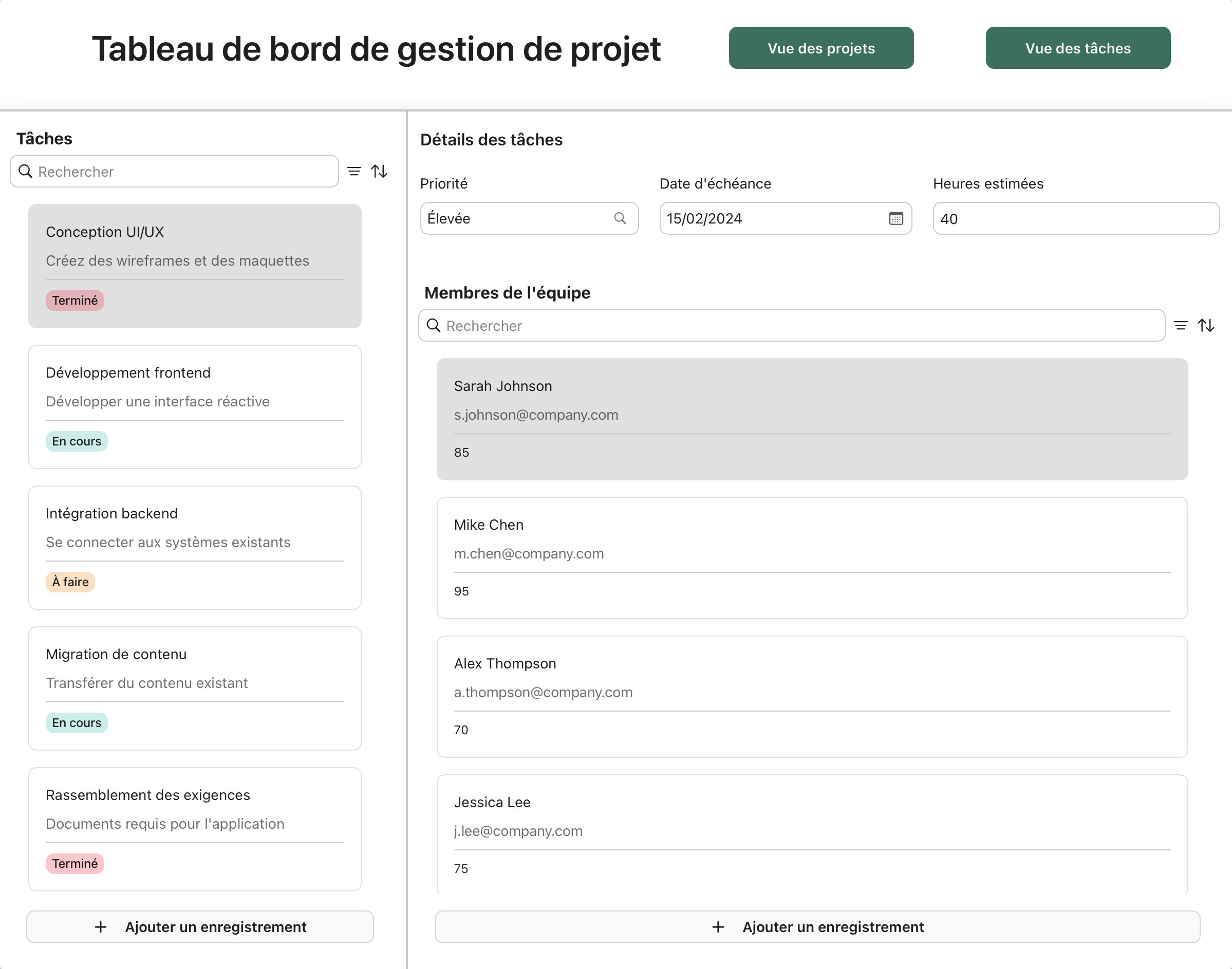
Task: Select the Développement frontend task card
Action: click(195, 407)
